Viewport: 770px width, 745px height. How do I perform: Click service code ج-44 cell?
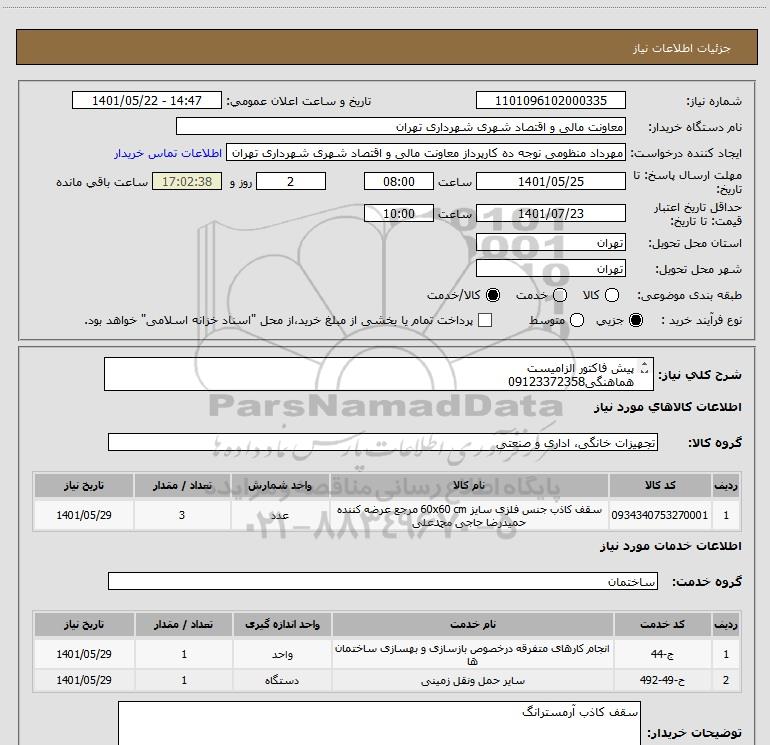(x=662, y=654)
